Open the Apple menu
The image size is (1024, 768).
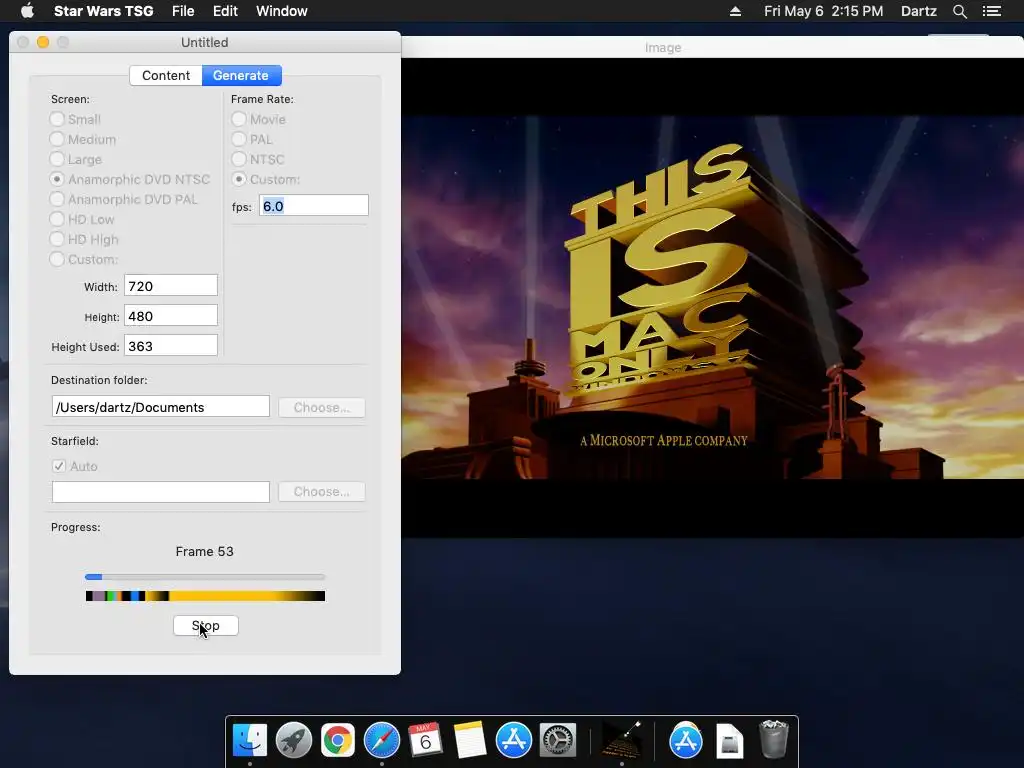(27, 11)
